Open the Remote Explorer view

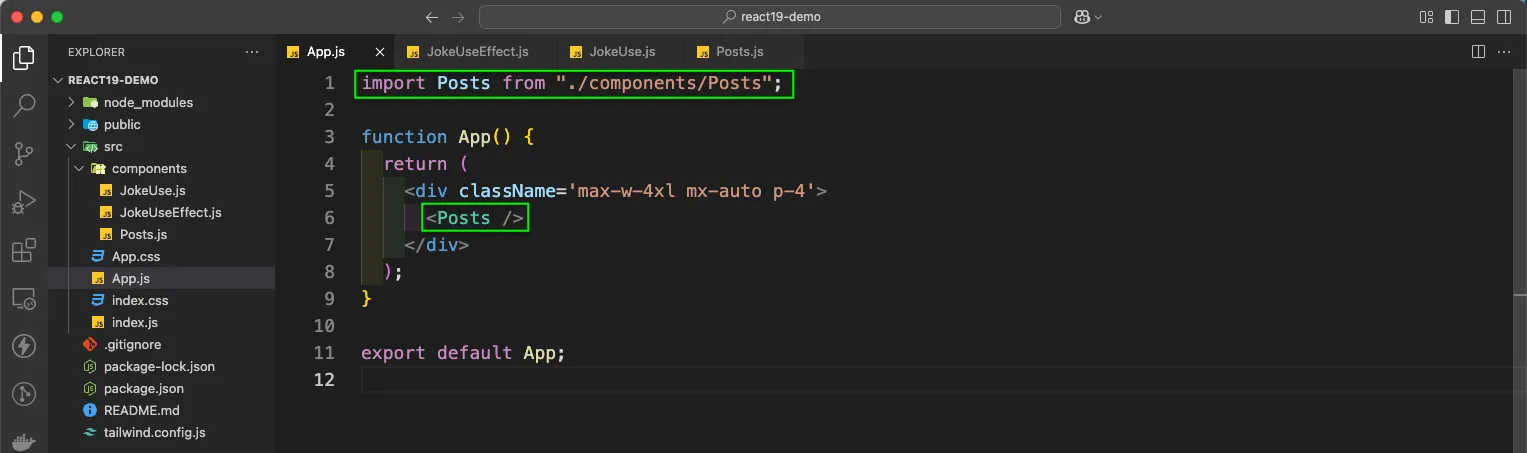(23, 298)
